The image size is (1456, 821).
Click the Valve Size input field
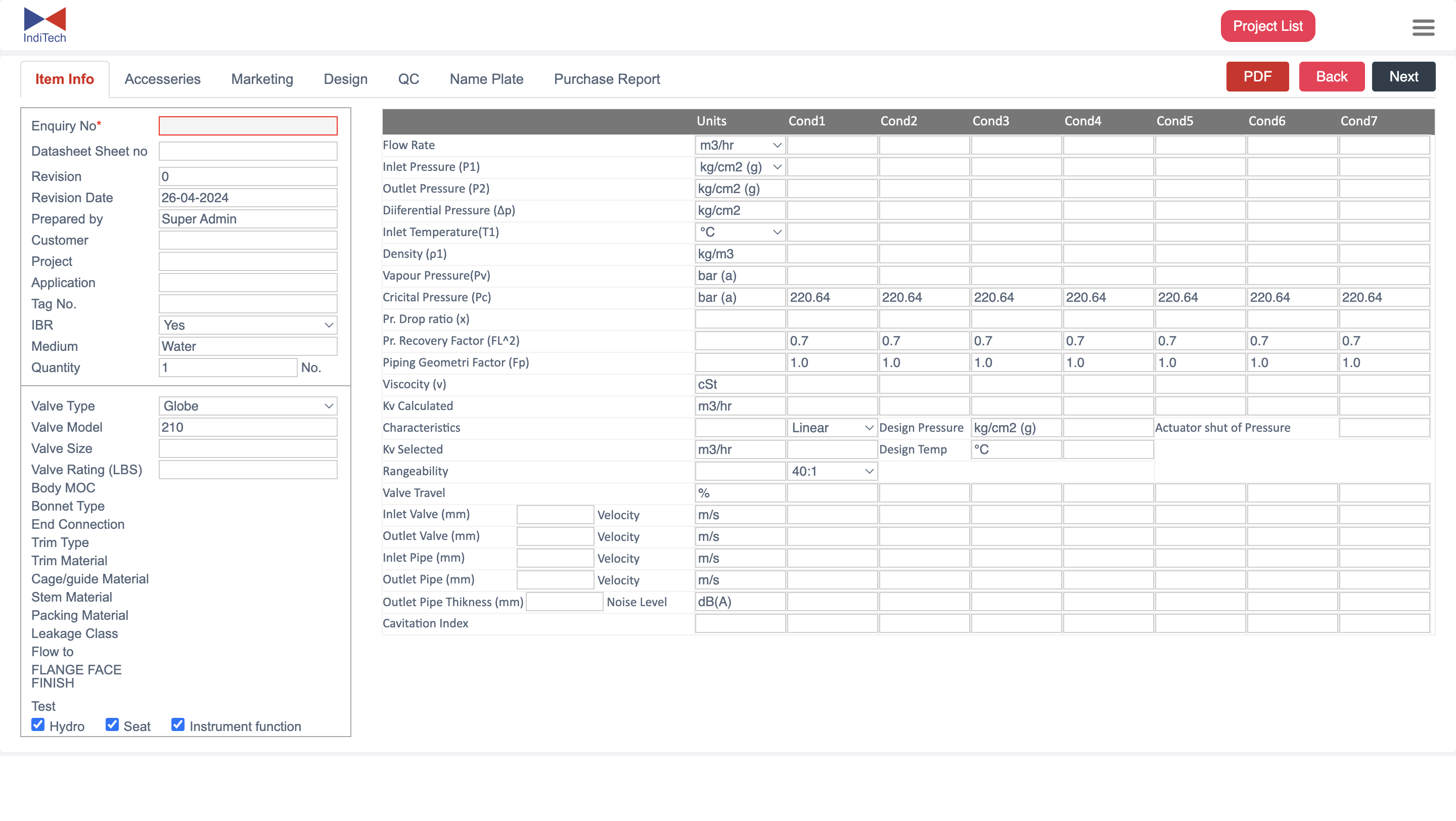pos(248,448)
